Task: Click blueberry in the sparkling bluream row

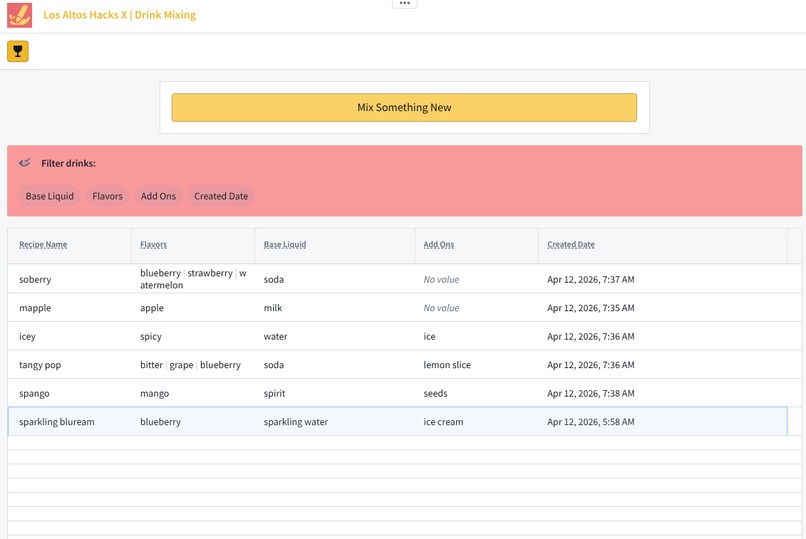Action: (x=160, y=422)
